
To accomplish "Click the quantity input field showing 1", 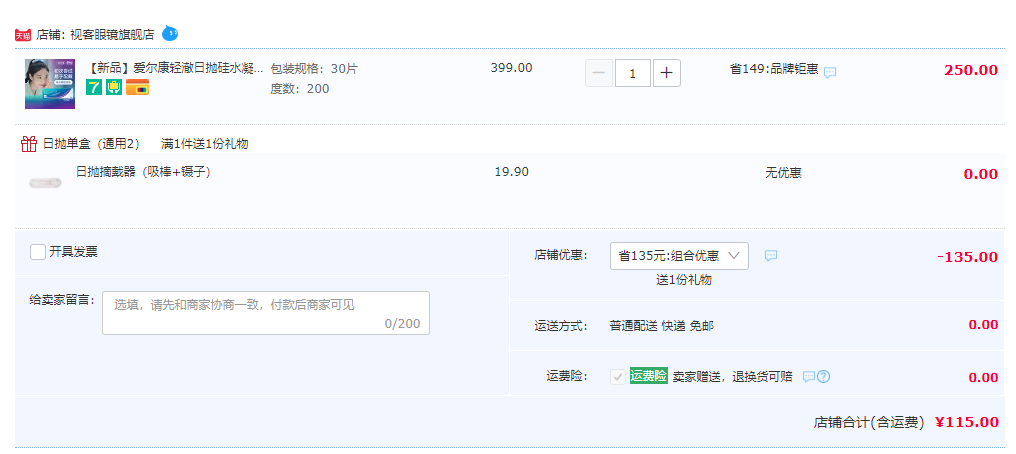I will click(x=632, y=73).
